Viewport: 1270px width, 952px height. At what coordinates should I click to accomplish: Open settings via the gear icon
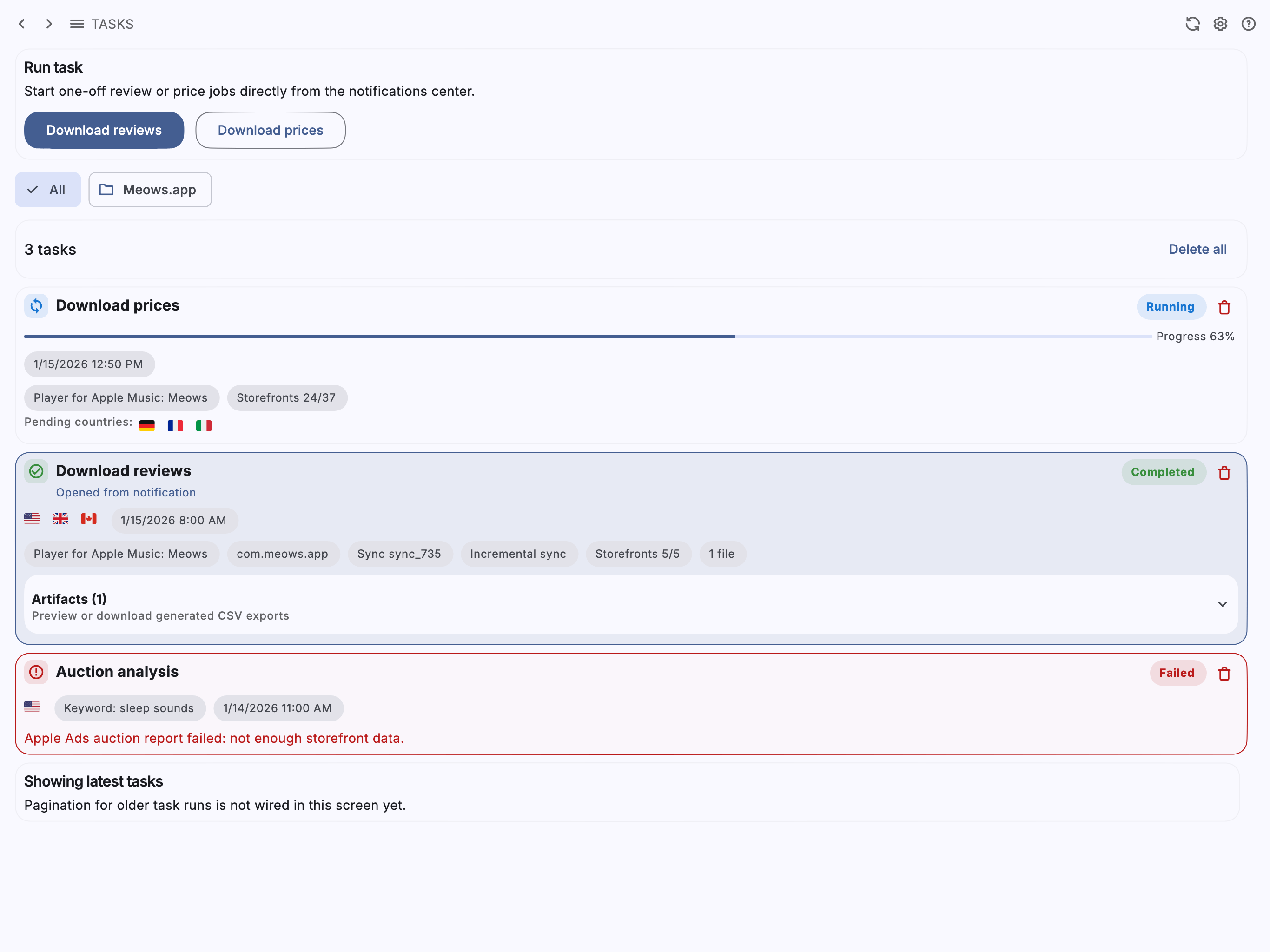[x=1220, y=24]
